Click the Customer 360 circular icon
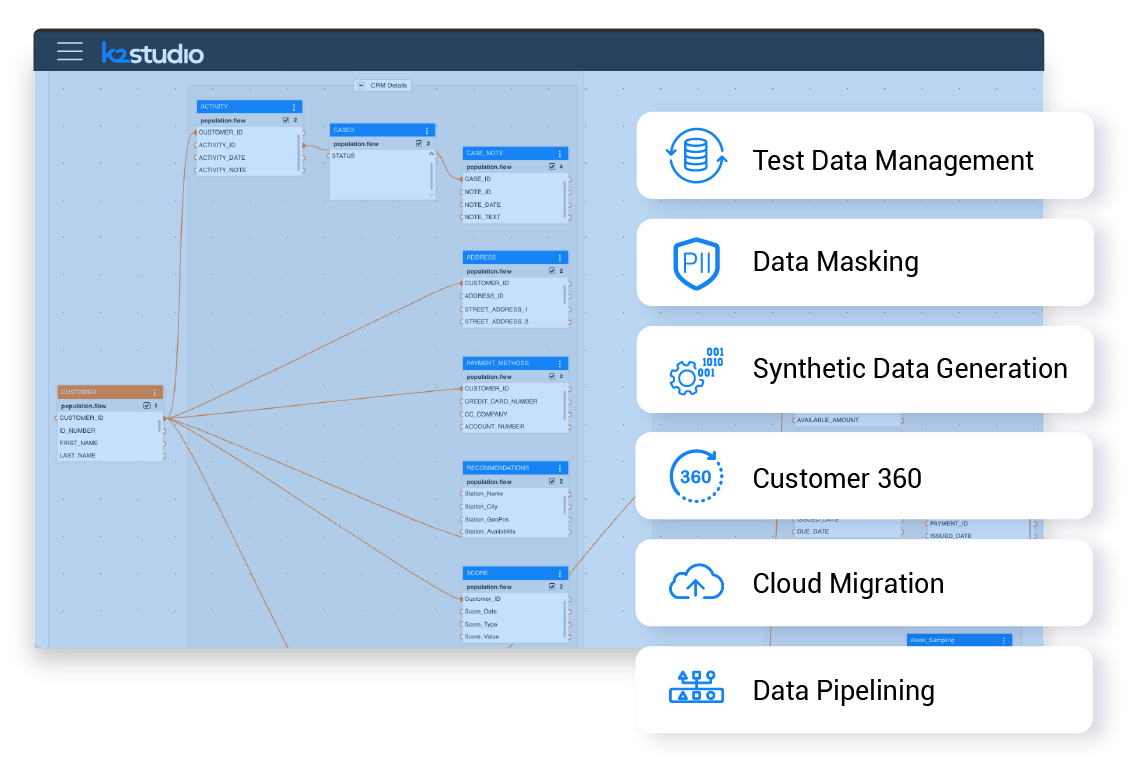 (696, 476)
